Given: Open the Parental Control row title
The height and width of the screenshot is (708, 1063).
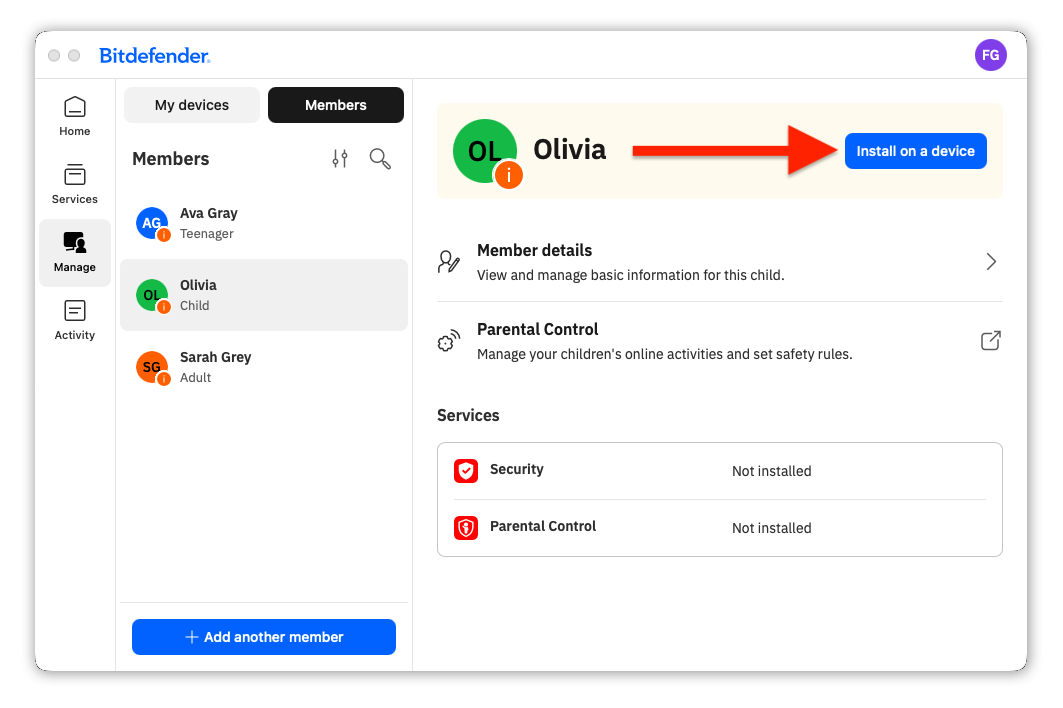Looking at the screenshot, I should coord(538,330).
